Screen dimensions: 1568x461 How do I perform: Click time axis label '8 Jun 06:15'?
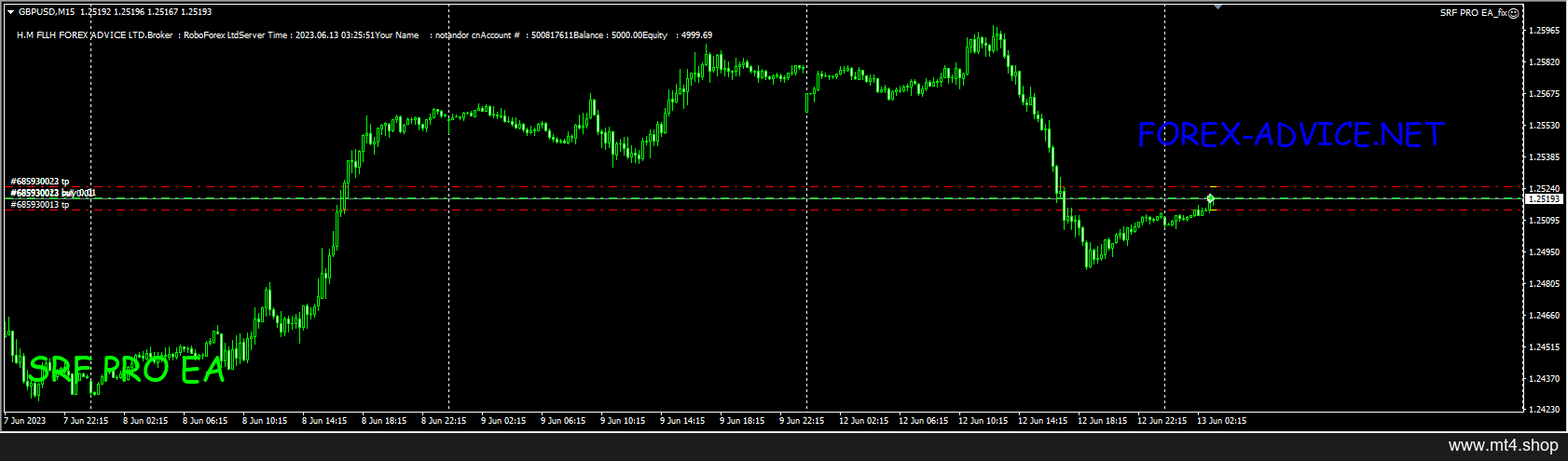pos(205,421)
